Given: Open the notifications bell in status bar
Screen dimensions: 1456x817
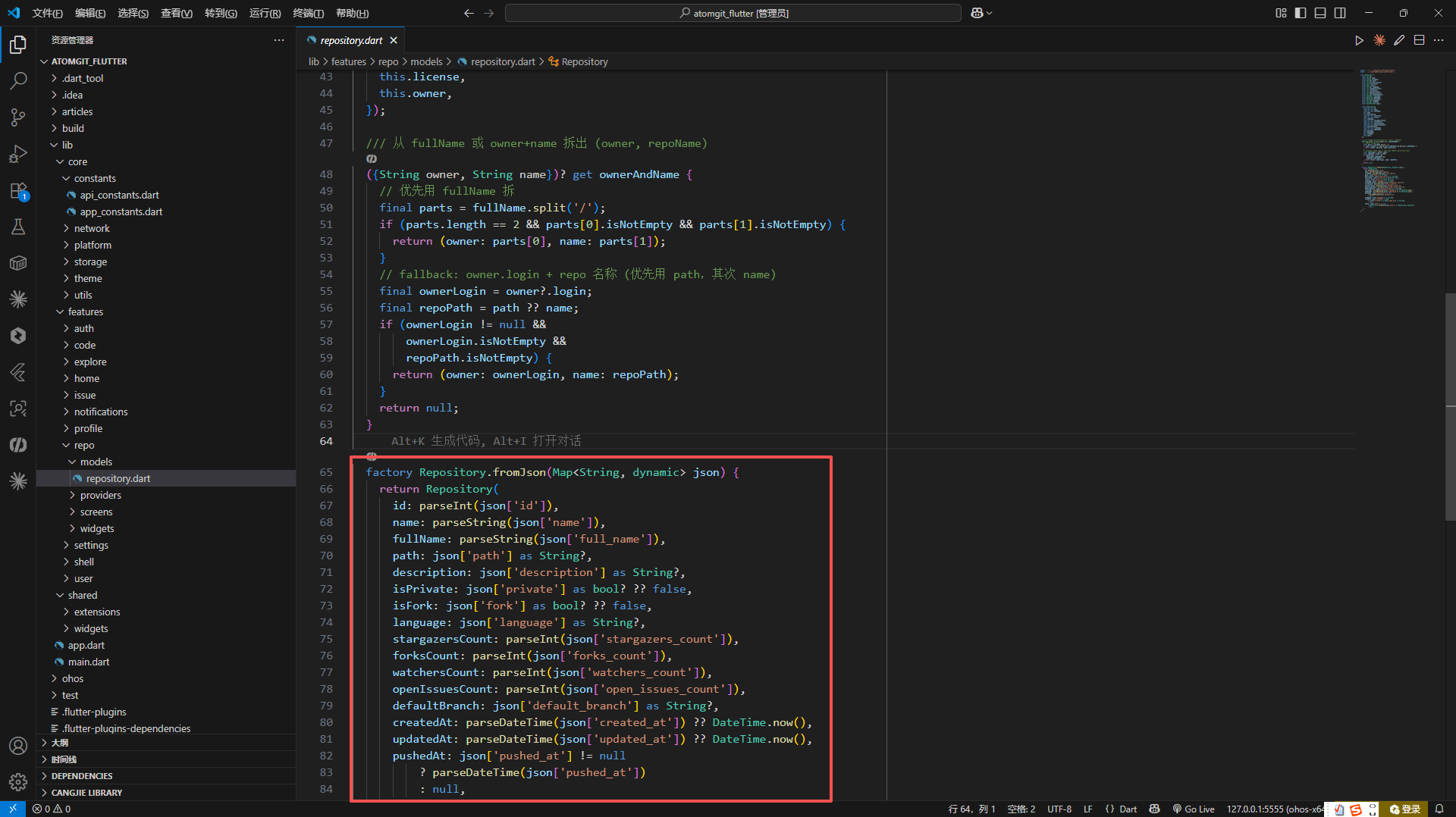Looking at the screenshot, I should (x=1439, y=809).
